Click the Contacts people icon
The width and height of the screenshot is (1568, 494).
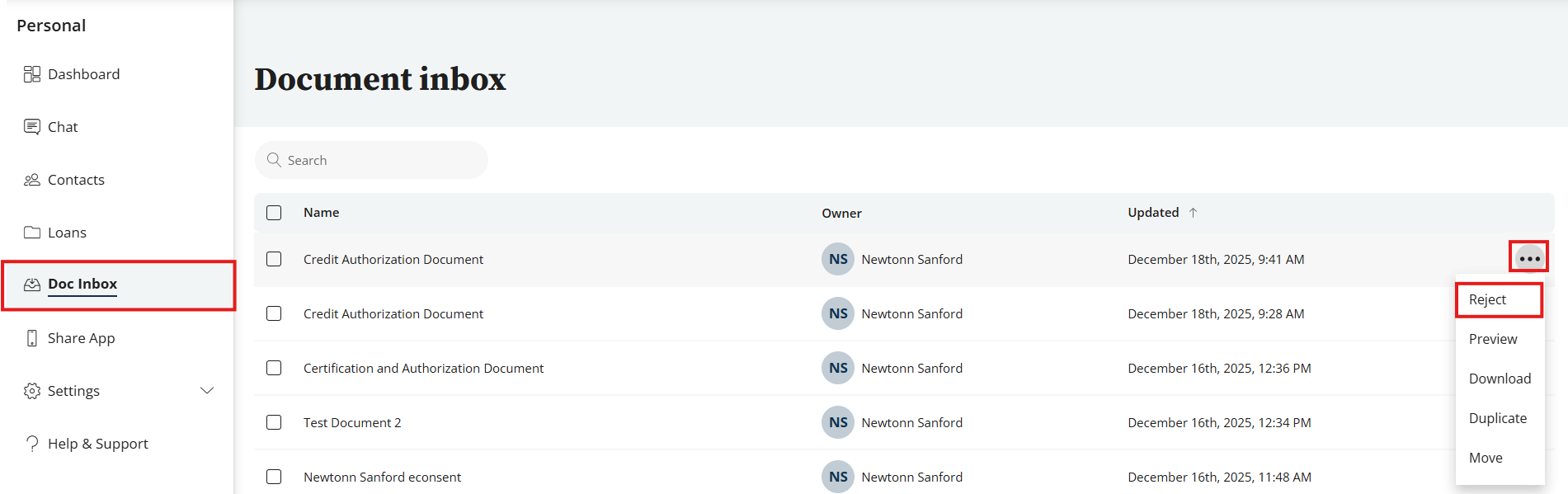(32, 180)
